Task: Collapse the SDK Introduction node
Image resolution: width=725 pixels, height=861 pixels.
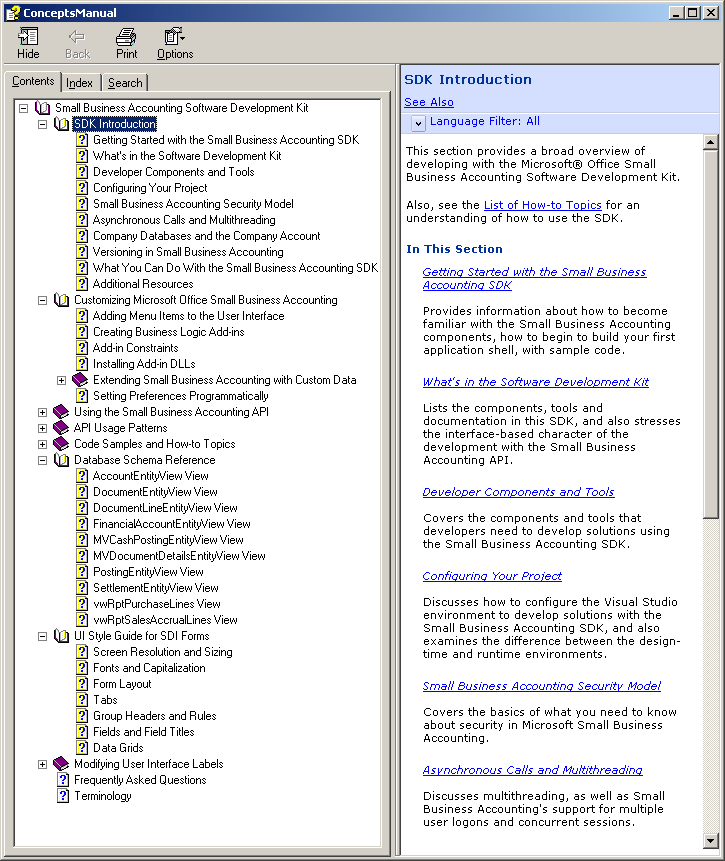Action: click(42, 124)
